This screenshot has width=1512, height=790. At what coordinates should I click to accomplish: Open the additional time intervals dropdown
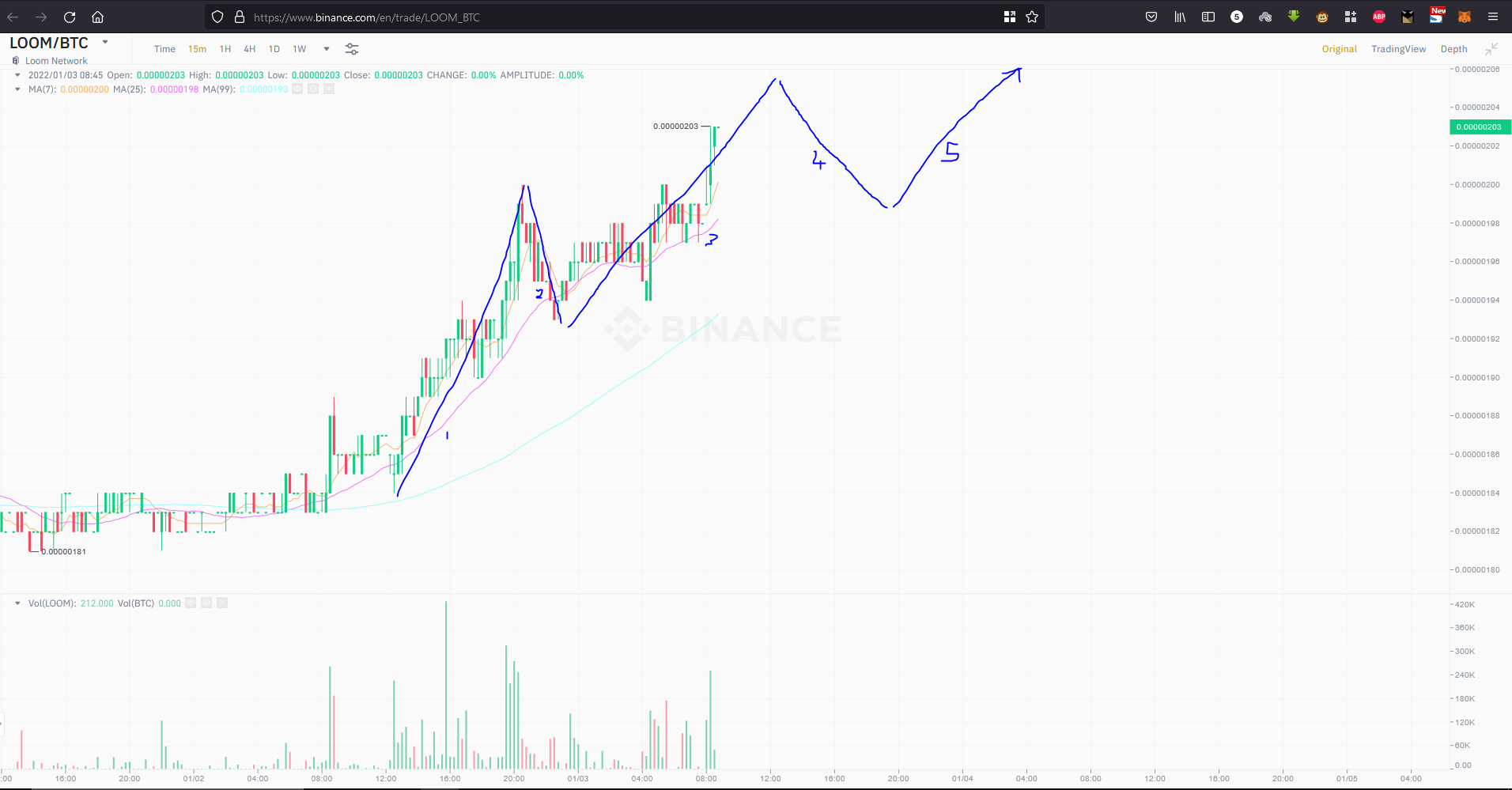pyautogui.click(x=327, y=49)
